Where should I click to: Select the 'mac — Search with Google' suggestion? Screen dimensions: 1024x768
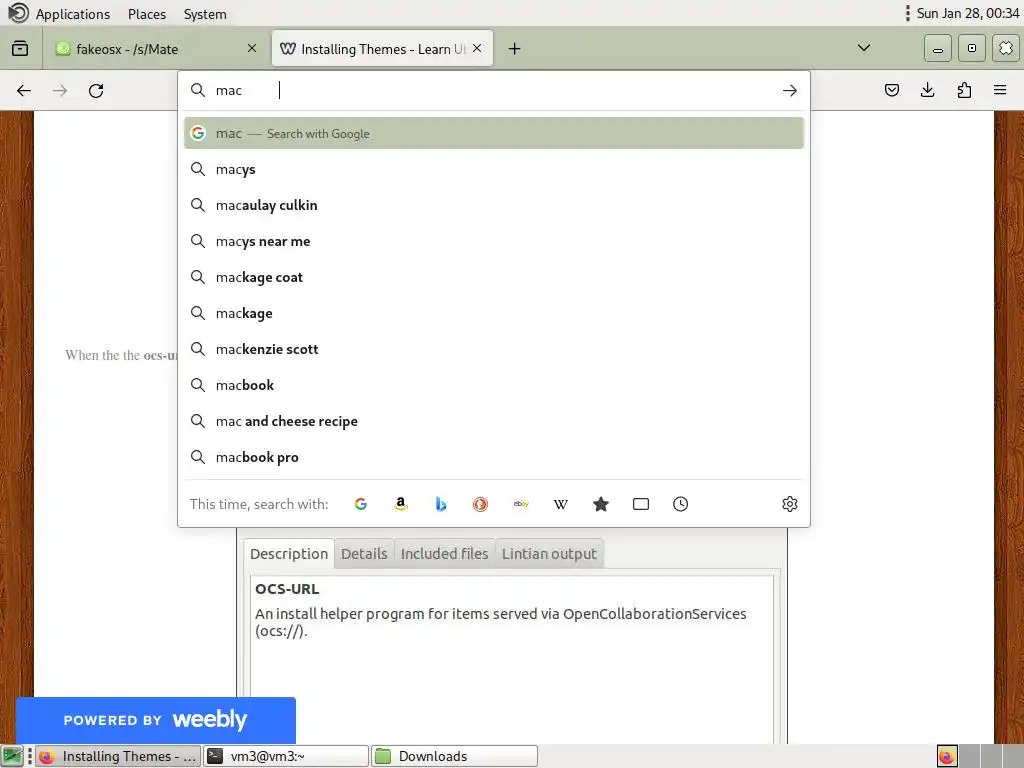coord(494,133)
